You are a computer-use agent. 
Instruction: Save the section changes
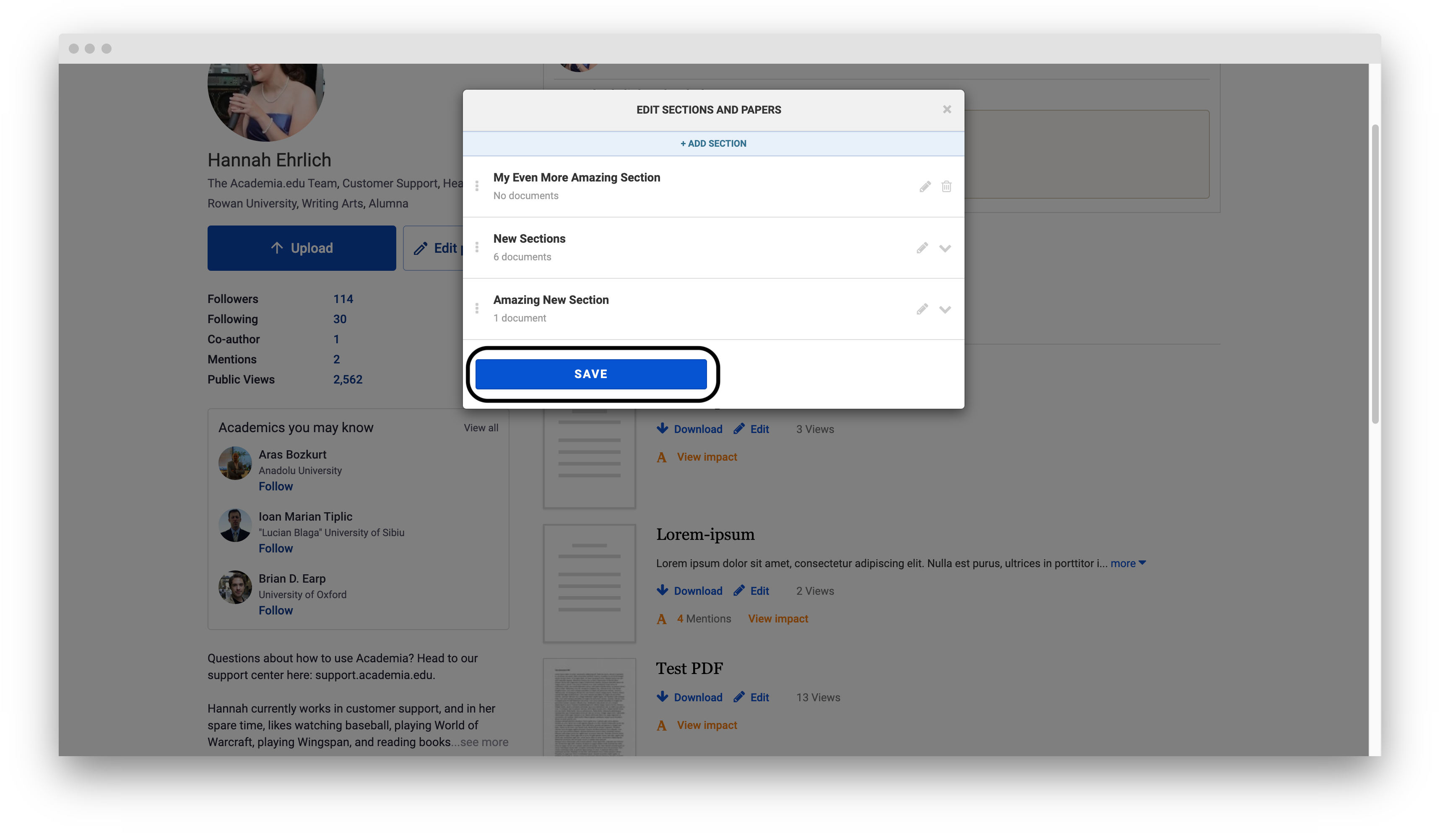591,374
